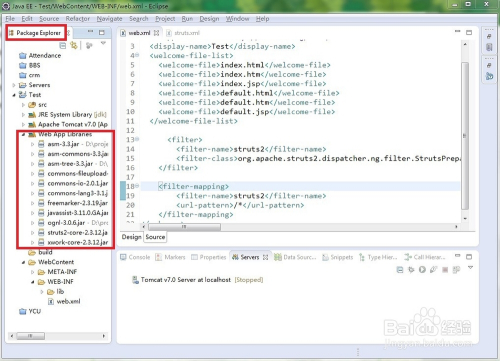This screenshot has width=500, height=361.
Task: Collapse Web App Libraries node
Action: click(23, 134)
